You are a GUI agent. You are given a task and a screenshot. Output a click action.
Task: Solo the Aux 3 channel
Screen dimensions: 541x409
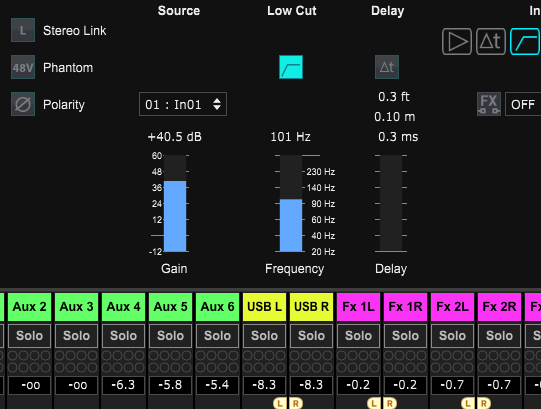click(76, 335)
